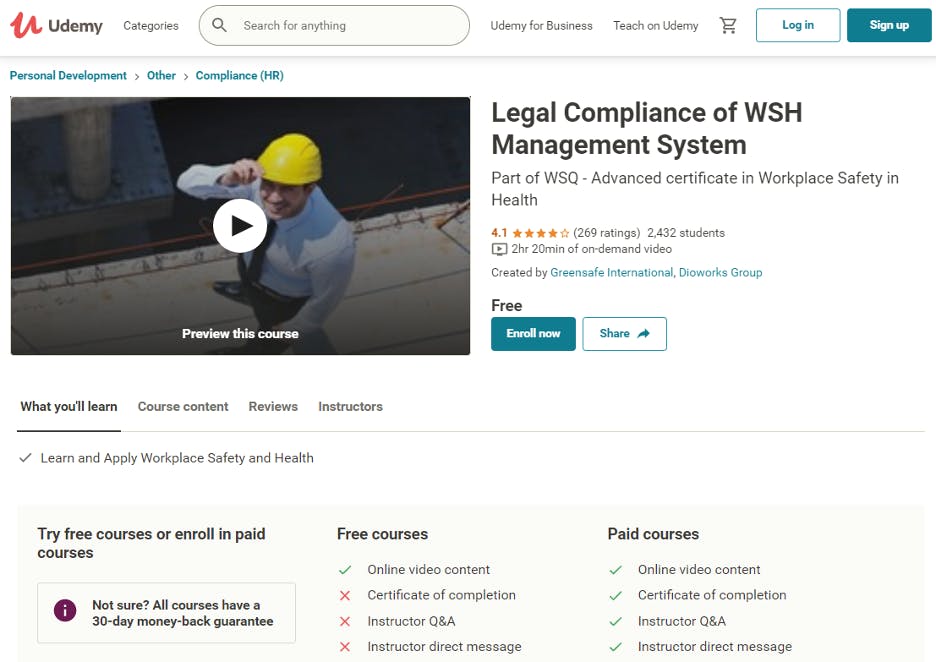936x662 pixels.
Task: Open the shopping cart
Action: pos(728,25)
